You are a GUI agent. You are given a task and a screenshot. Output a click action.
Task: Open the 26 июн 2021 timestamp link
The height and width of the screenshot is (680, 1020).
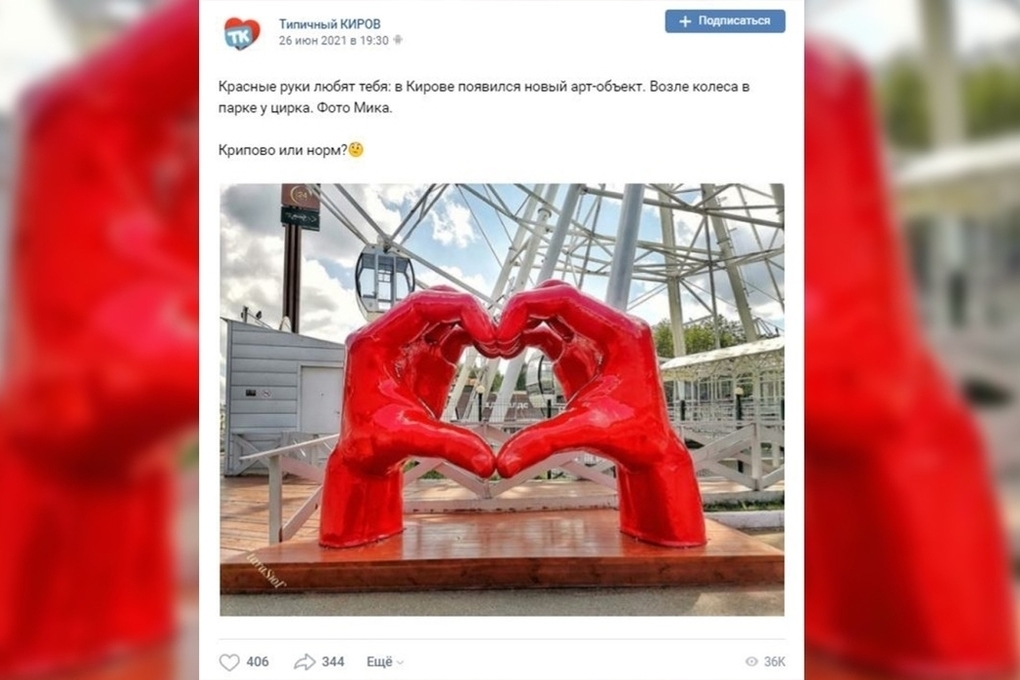(334, 40)
